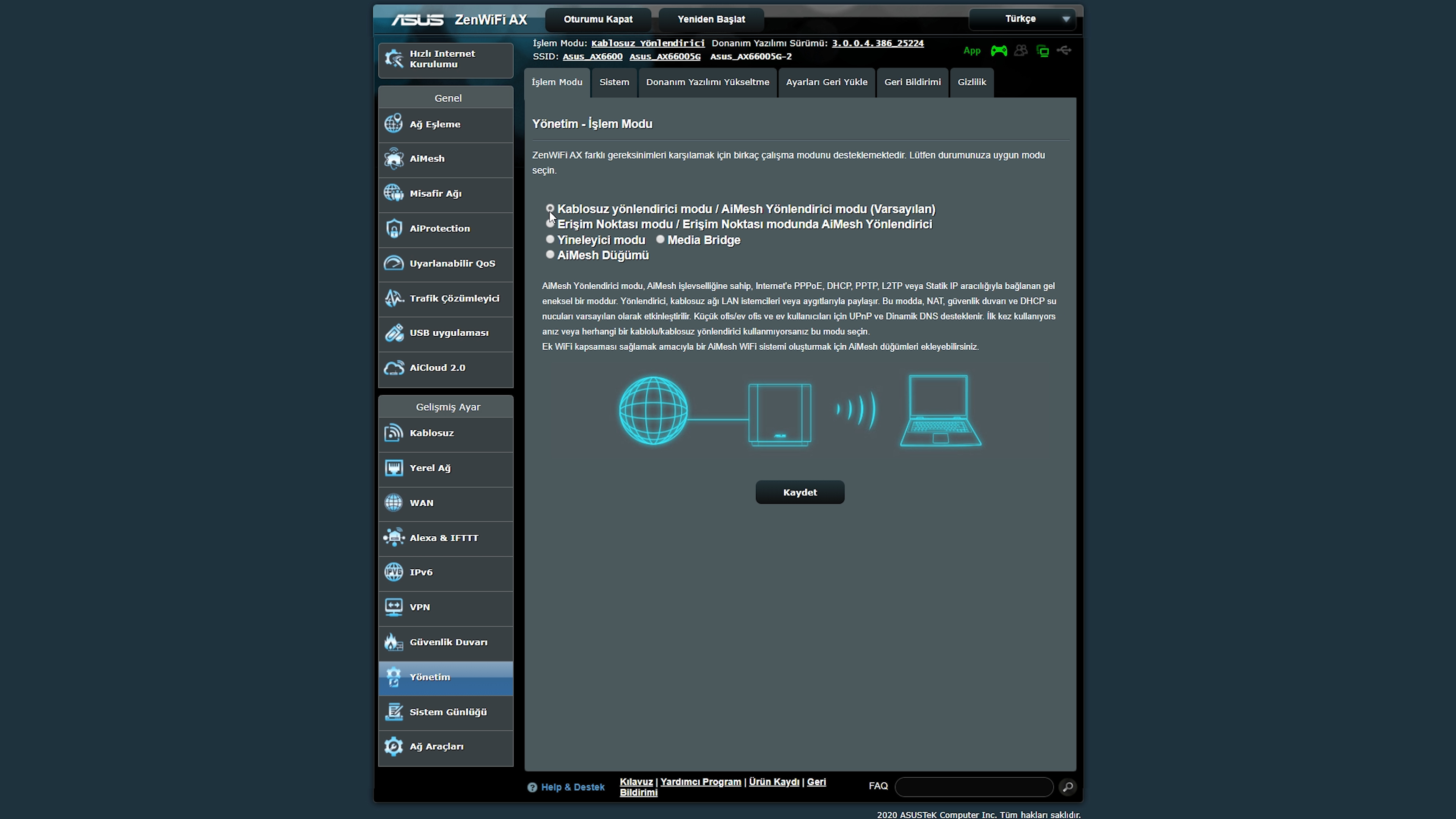Screen dimensions: 1456x819
Task: Open the Yardımcı Program link
Action: 701,782
